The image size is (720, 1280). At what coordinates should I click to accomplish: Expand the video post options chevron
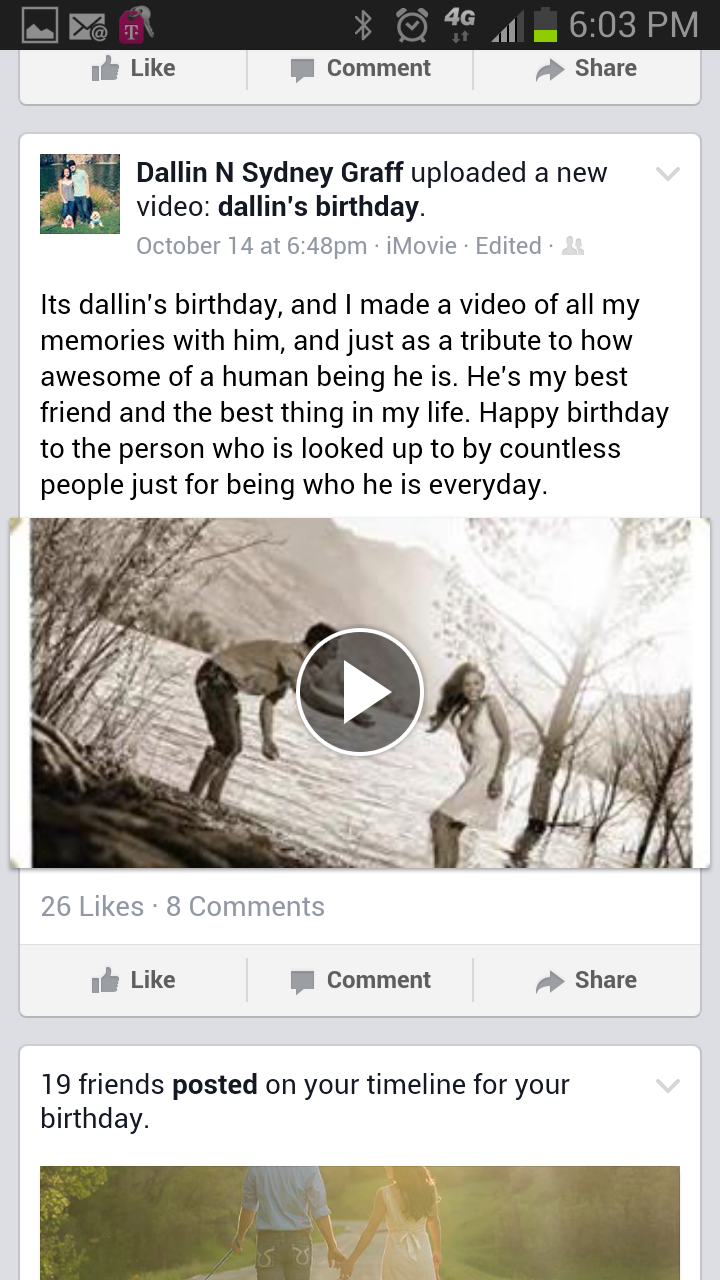point(667,174)
